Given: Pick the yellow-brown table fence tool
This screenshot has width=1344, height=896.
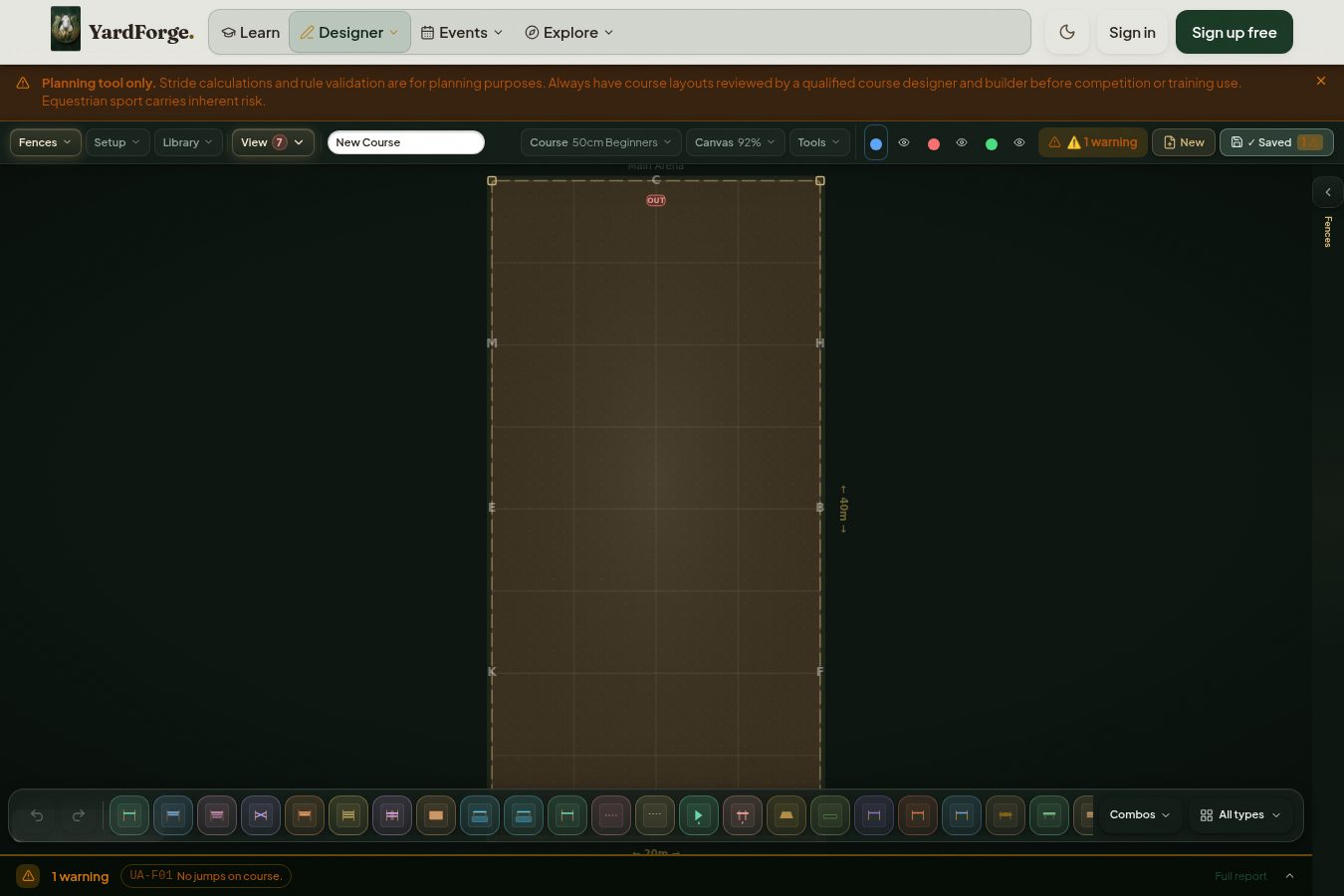Looking at the screenshot, I should (x=1006, y=815).
